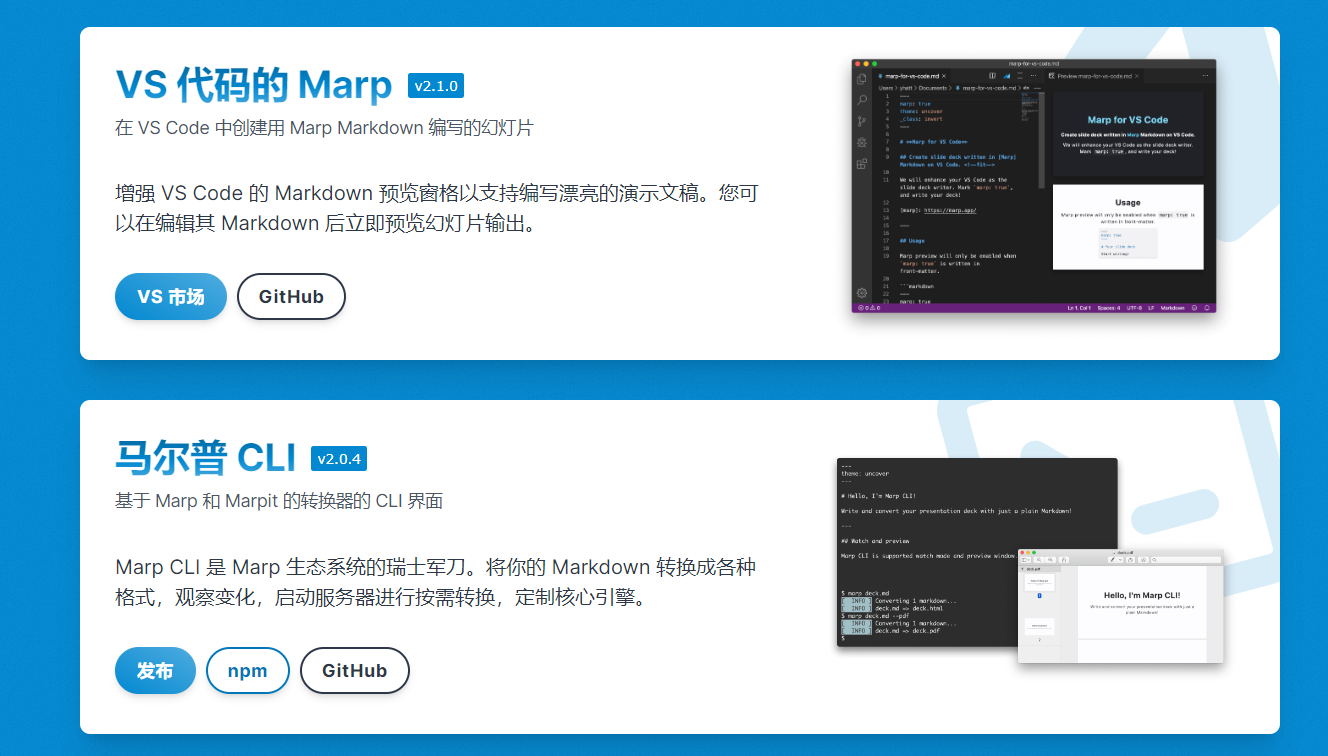1328x756 pixels.
Task: Click the 发布 releases button
Action: coord(155,671)
